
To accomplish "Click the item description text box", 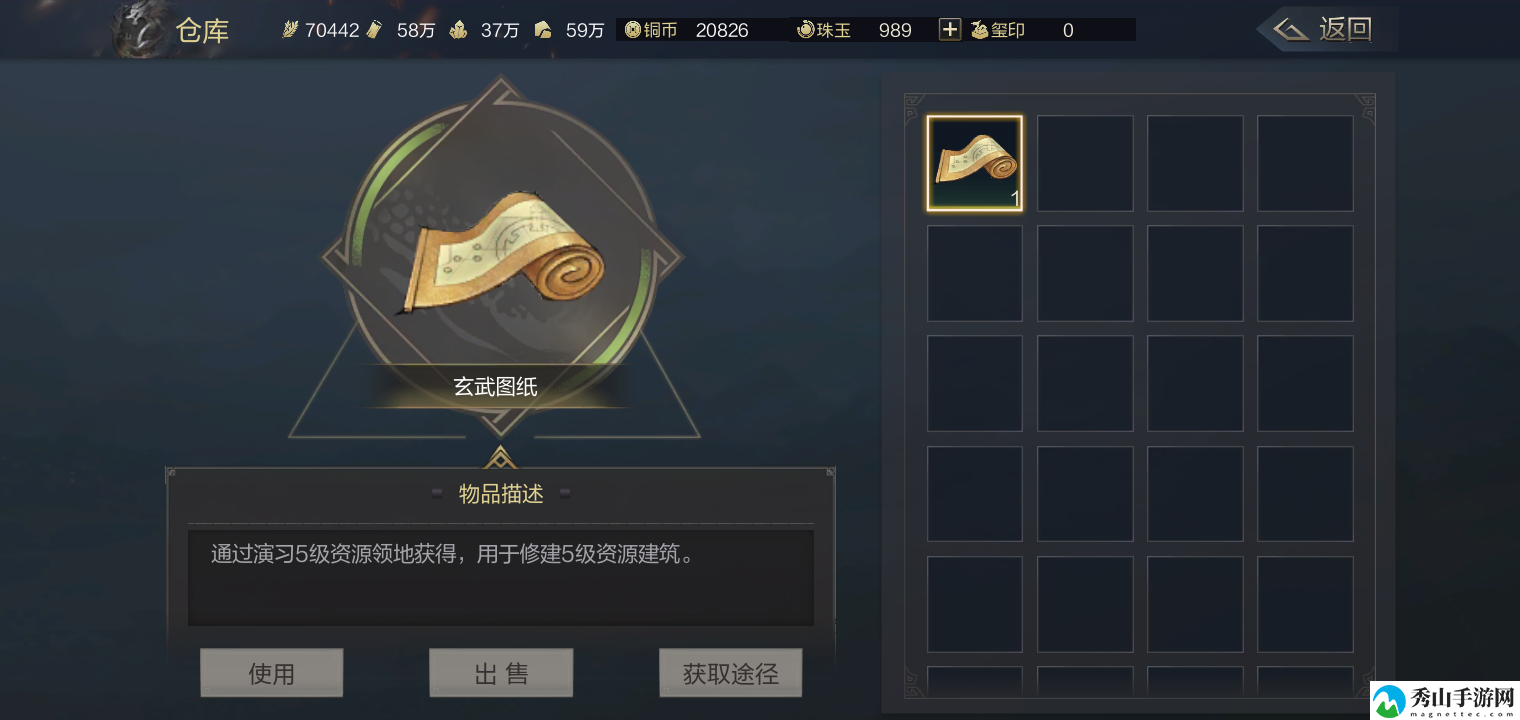I will click(501, 577).
